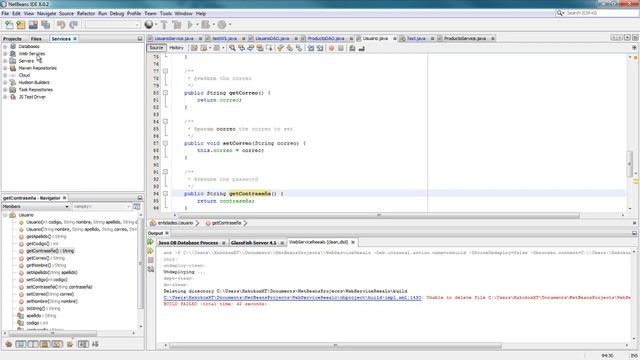640x360 pixels.
Task: Click entidades.Usuario breadcrumb
Action: pyautogui.click(x=175, y=223)
